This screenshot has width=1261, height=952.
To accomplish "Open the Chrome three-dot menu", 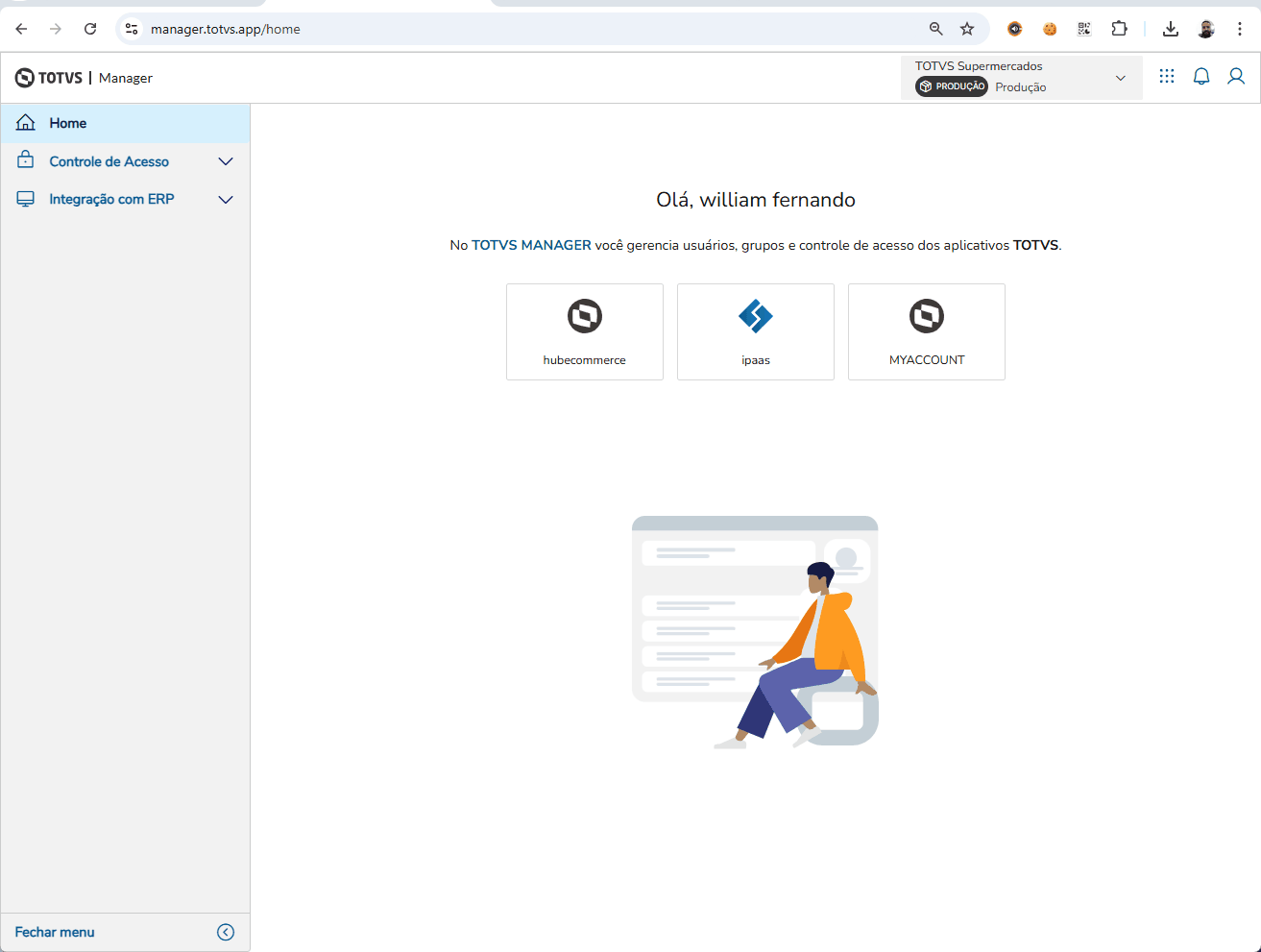I will 1240,29.
